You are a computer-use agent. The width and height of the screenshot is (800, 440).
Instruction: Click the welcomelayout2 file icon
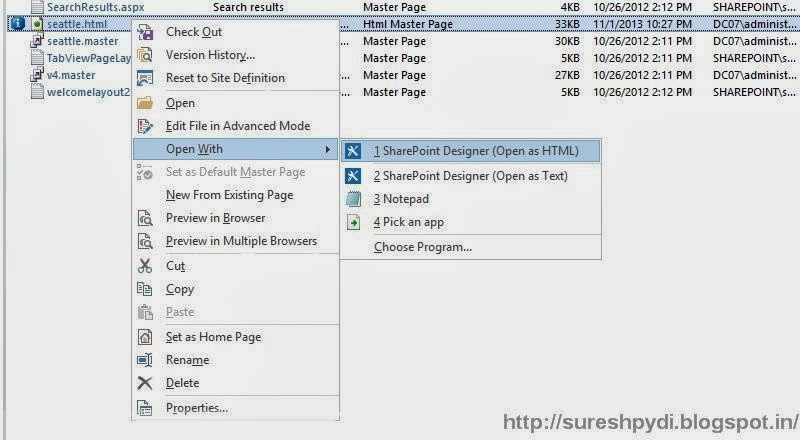point(37,92)
